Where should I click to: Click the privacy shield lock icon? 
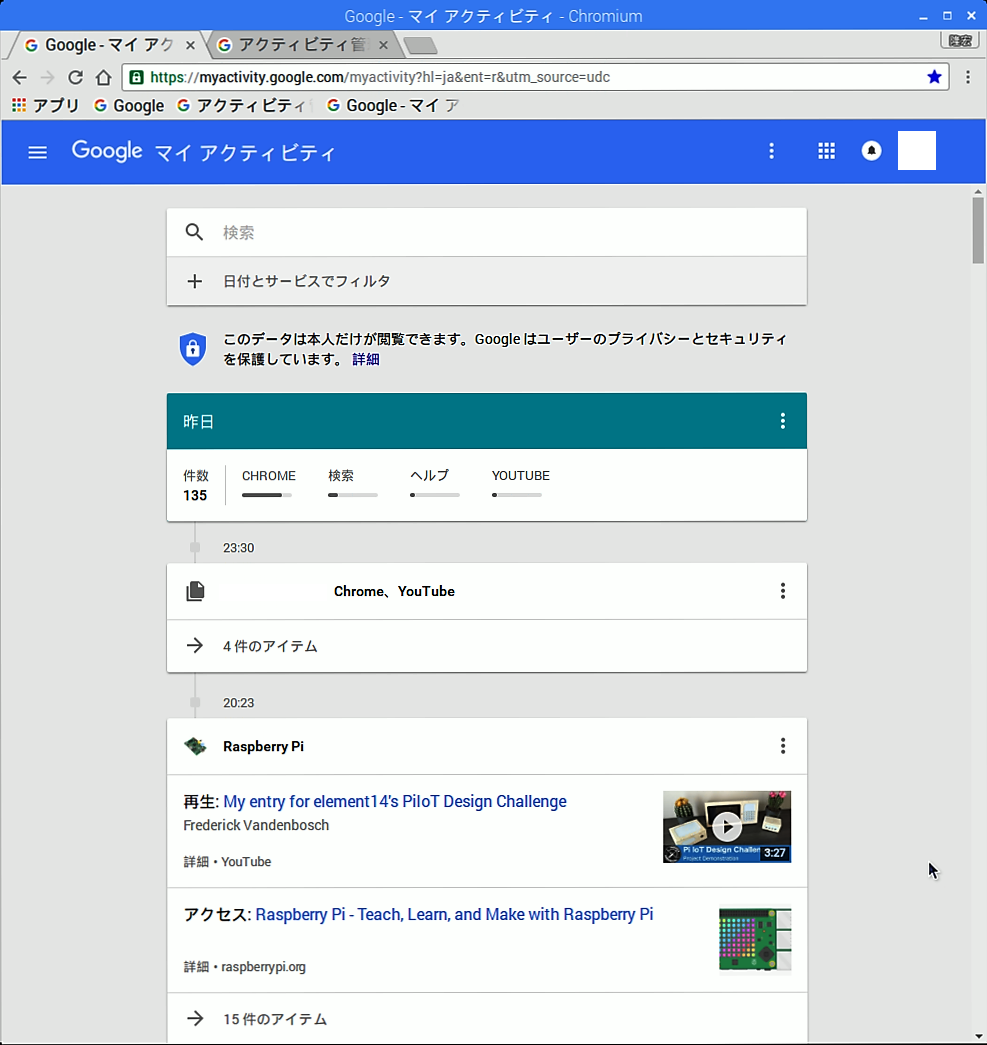(x=193, y=349)
